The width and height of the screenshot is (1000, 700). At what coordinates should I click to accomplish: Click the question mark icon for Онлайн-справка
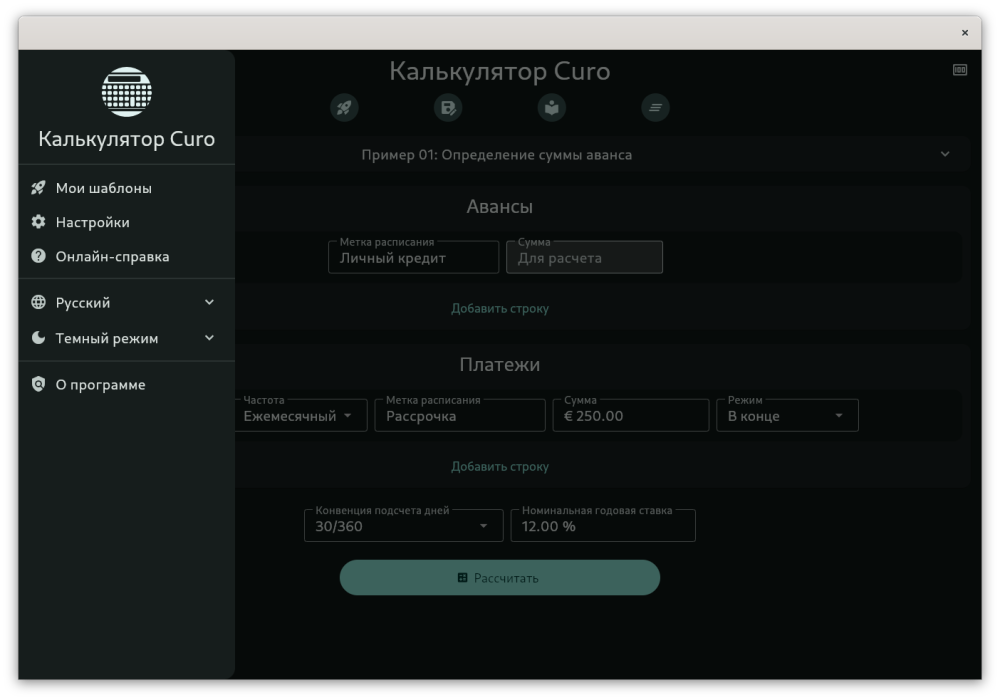pyautogui.click(x=38, y=256)
